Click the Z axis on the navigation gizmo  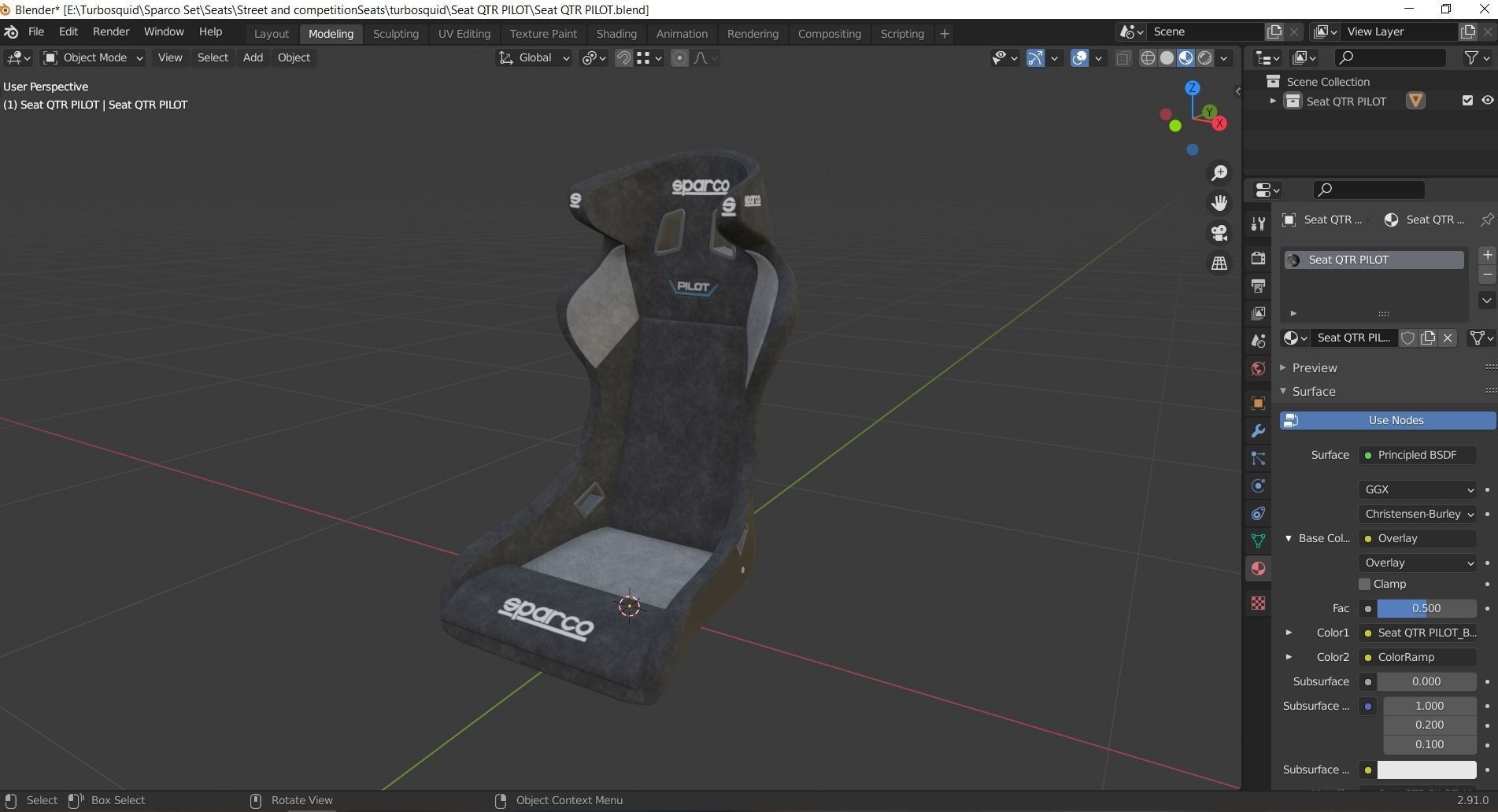(1193, 88)
